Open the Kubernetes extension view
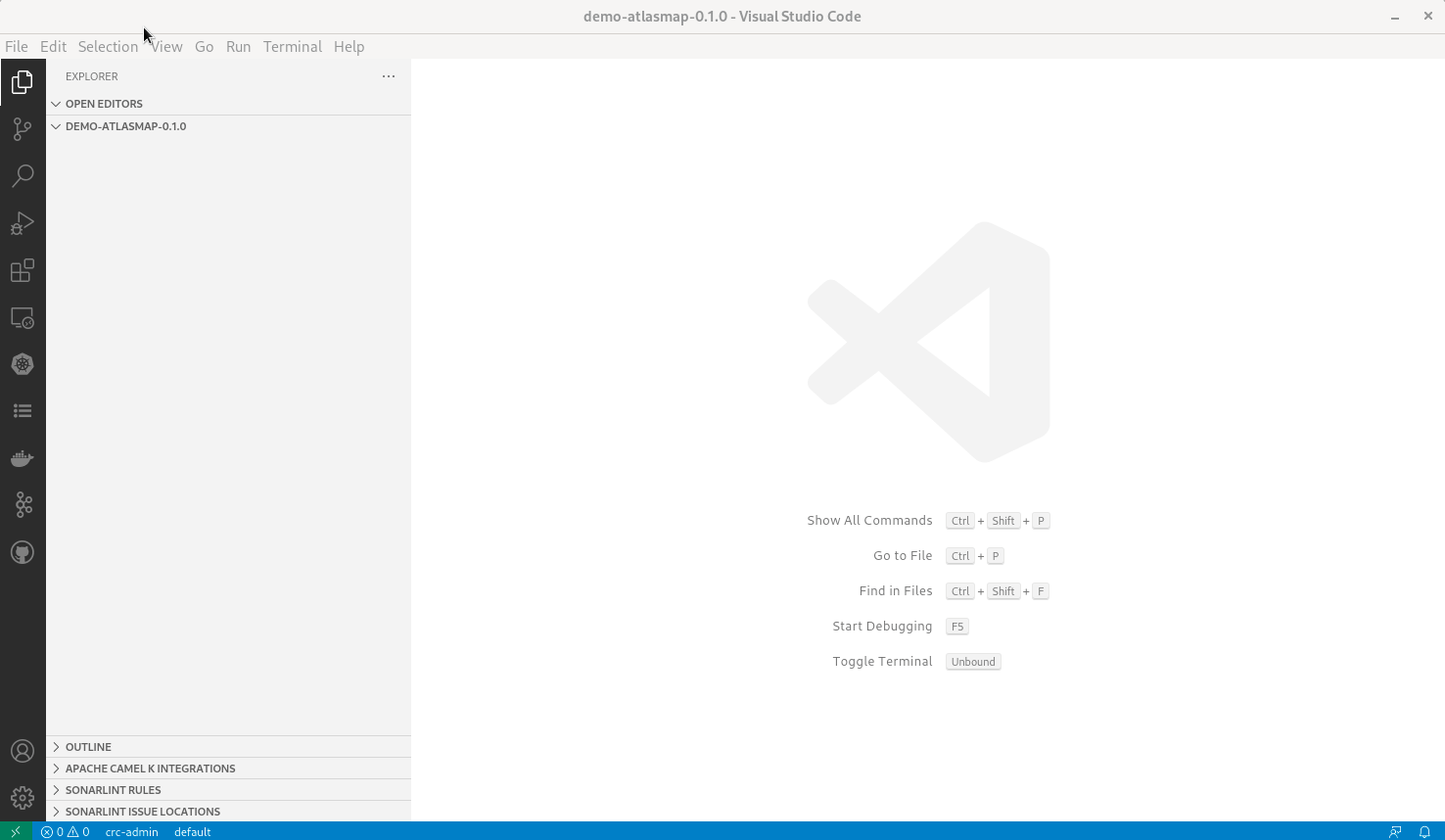This screenshot has width=1445, height=840. [23, 363]
